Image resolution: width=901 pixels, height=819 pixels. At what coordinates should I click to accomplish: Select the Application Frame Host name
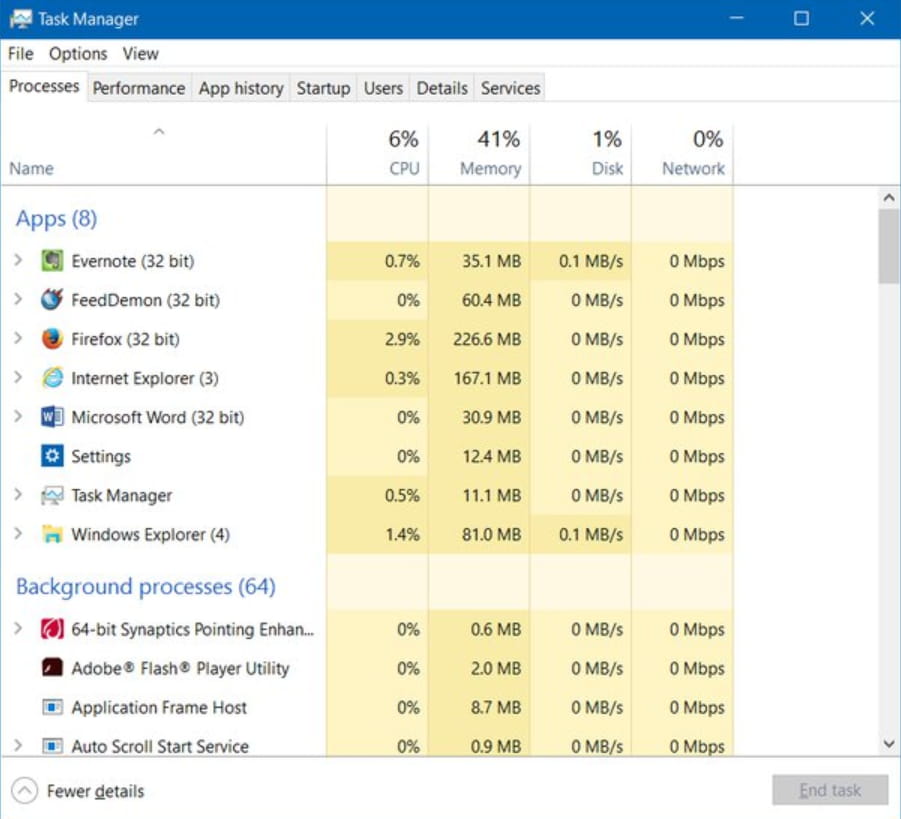(x=159, y=708)
